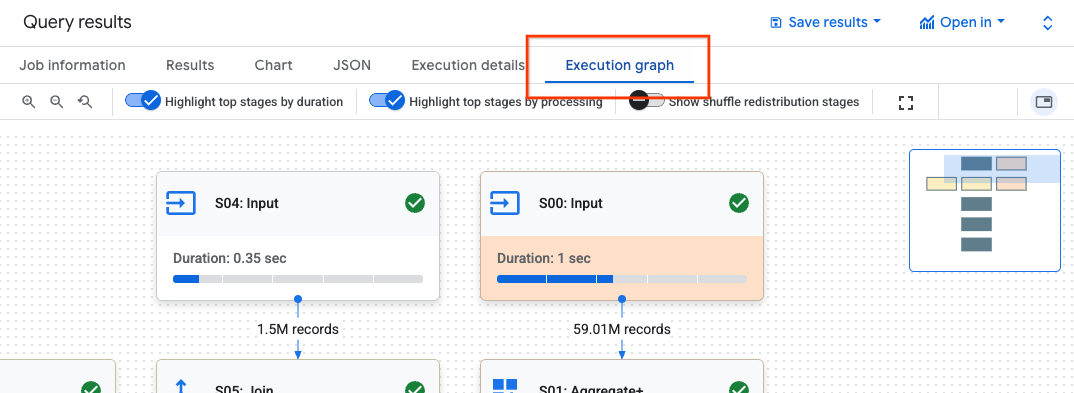Reset the graph zoom level

coord(85,102)
